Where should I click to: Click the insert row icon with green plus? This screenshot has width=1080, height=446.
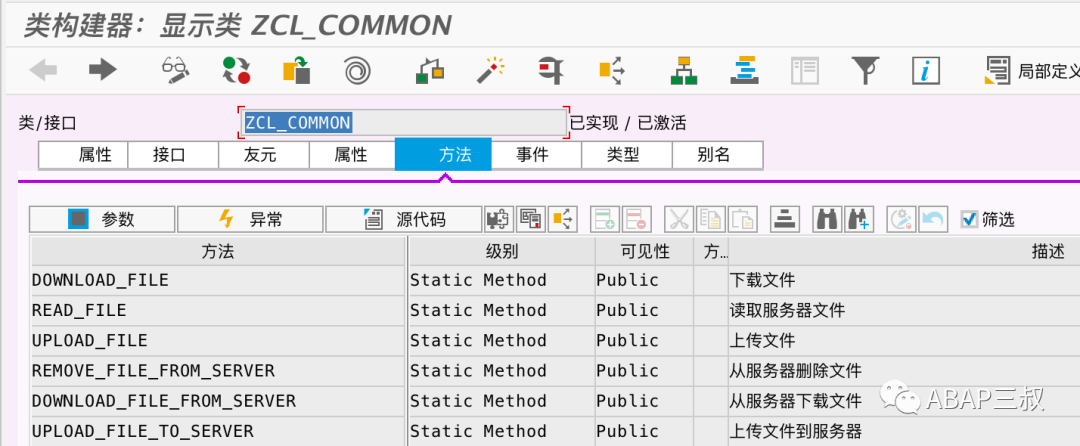pyautogui.click(x=606, y=220)
